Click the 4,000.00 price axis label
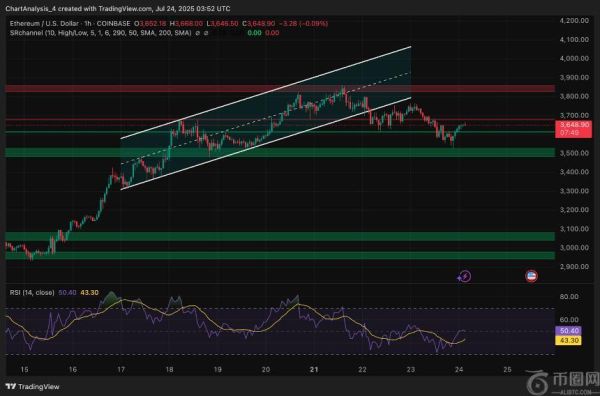This screenshot has width=600, height=396. pos(574,59)
